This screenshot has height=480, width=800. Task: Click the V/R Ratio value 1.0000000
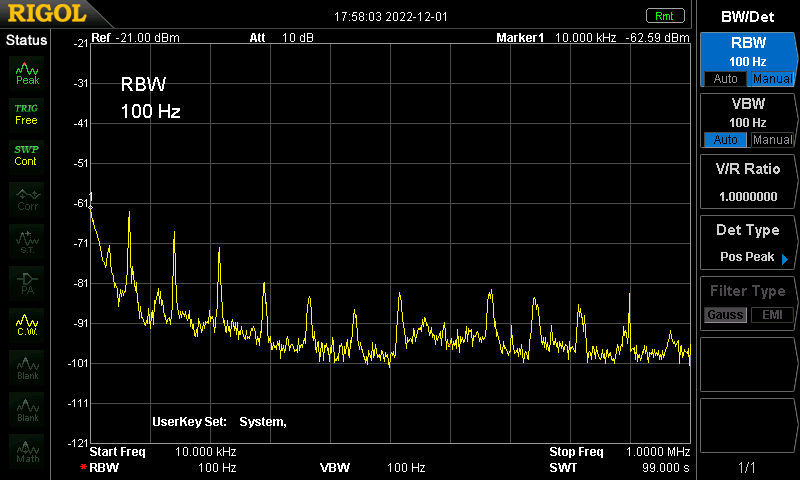coord(748,196)
